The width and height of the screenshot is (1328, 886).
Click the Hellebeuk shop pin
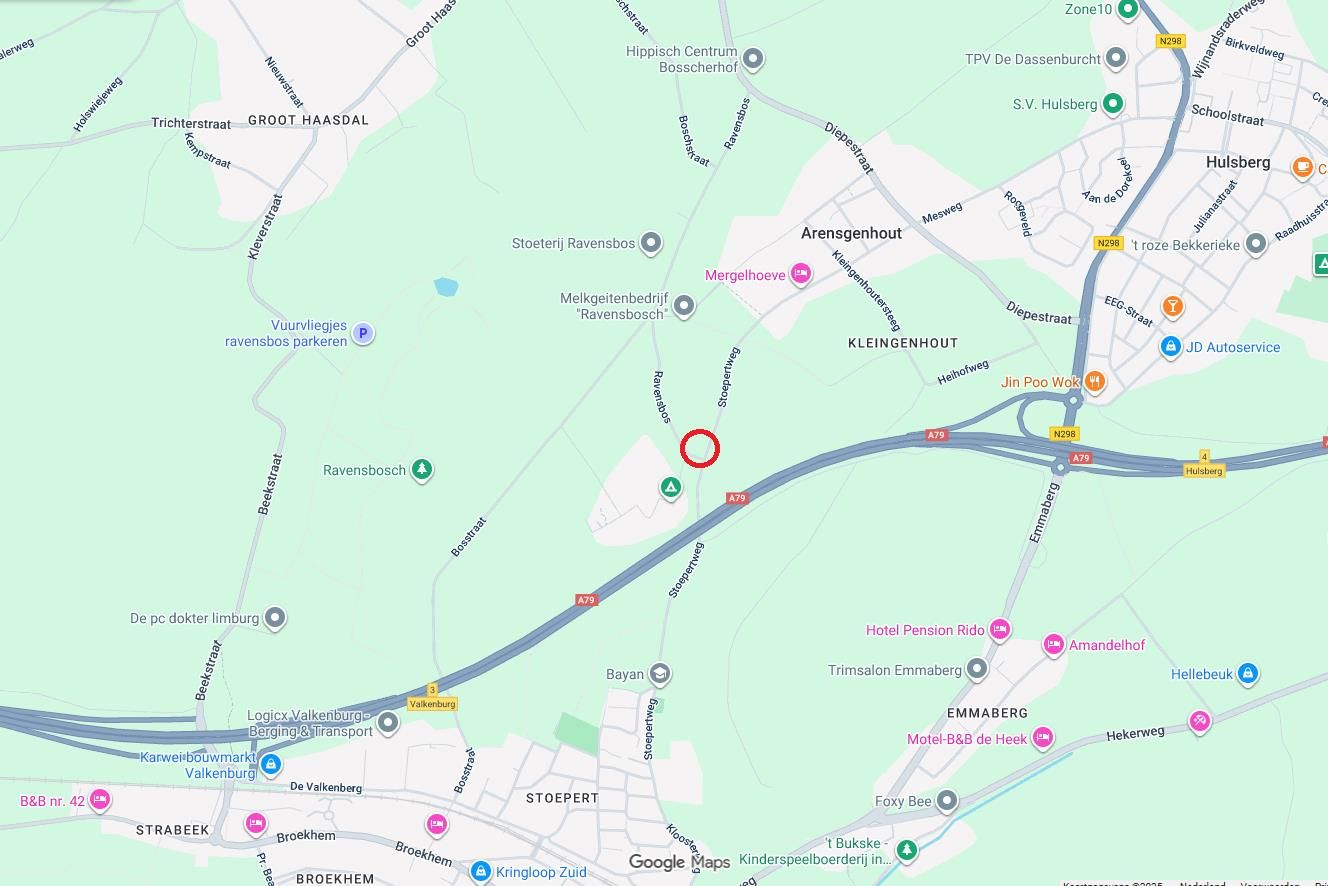[1247, 673]
